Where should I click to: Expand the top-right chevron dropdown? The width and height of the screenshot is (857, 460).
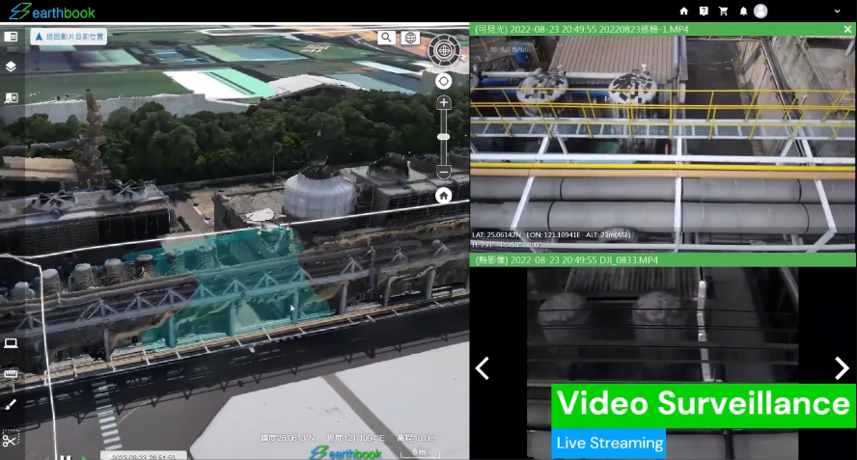837,11
